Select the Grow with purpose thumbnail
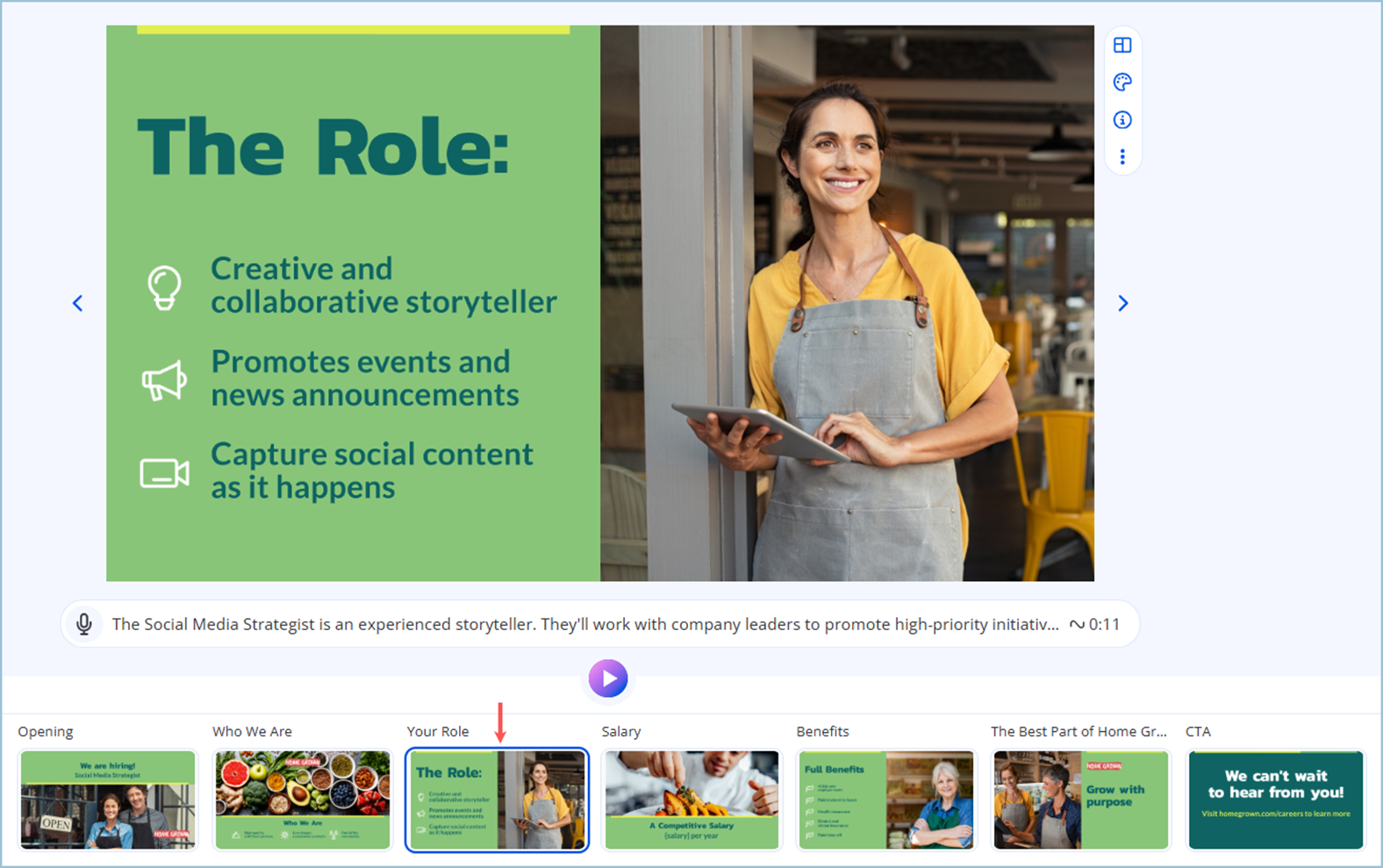The width and height of the screenshot is (1383, 868). tap(1081, 800)
